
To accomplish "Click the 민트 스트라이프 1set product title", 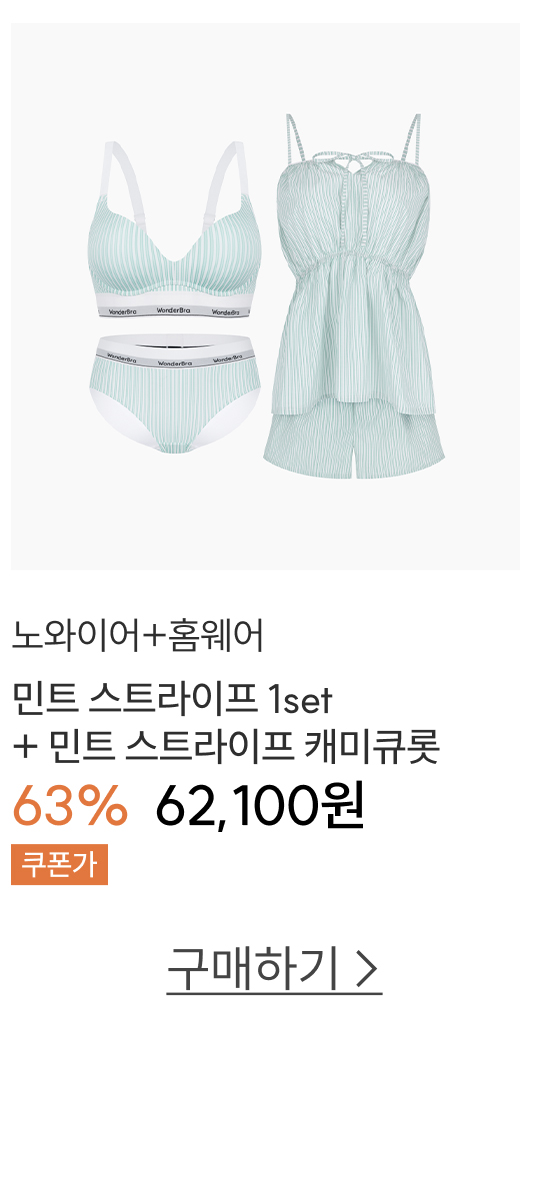I will [x=172, y=699].
